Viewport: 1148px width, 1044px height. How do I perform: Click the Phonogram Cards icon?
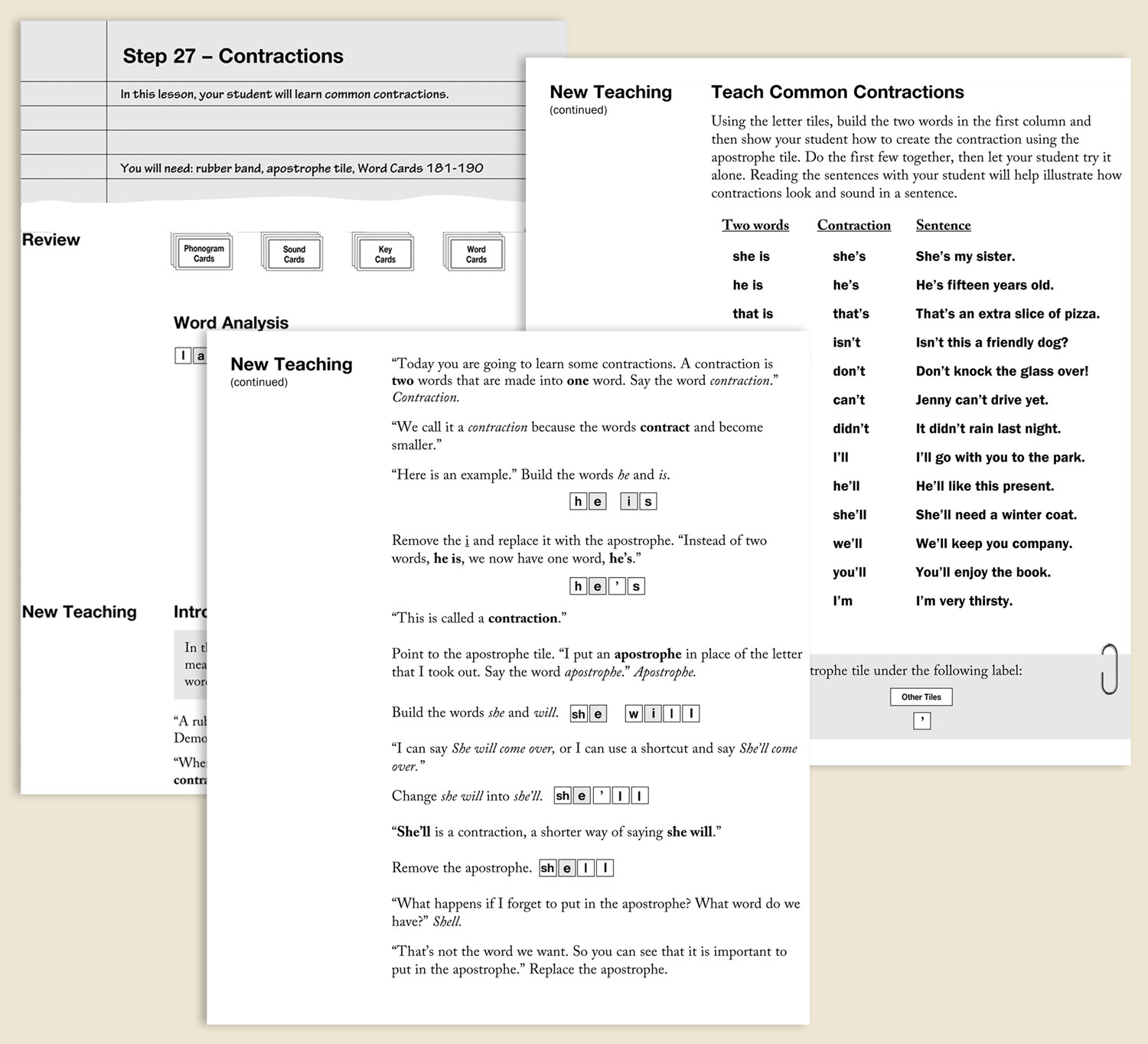[203, 253]
